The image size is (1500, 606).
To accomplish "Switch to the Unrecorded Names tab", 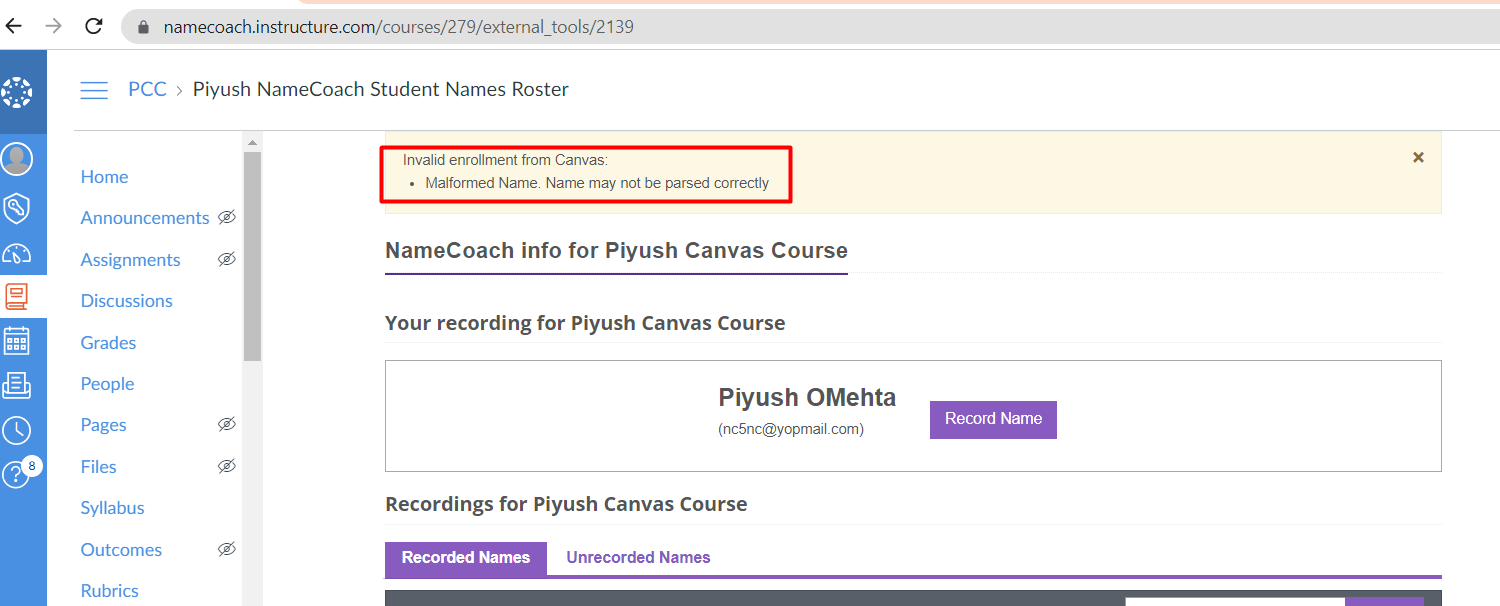I will point(638,558).
